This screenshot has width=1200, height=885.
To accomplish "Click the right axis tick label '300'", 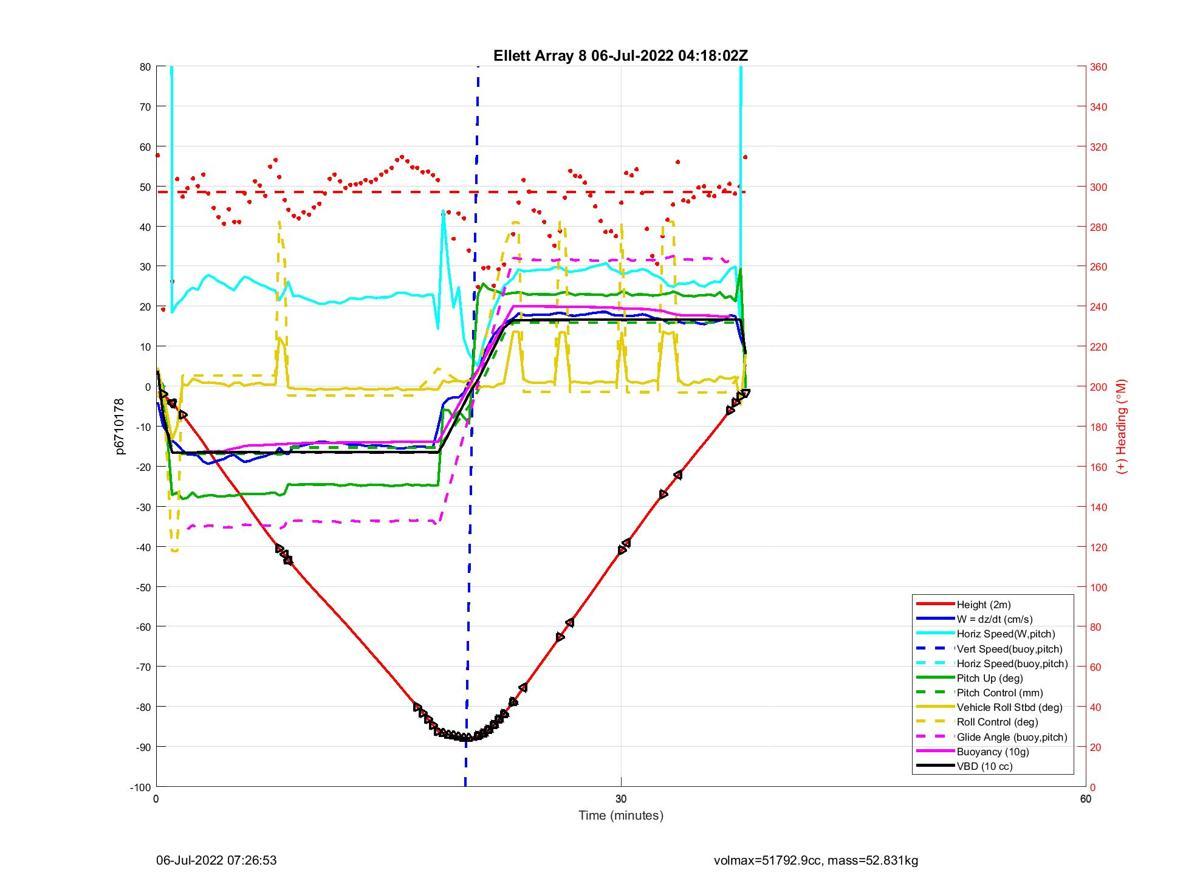I will click(1098, 187).
